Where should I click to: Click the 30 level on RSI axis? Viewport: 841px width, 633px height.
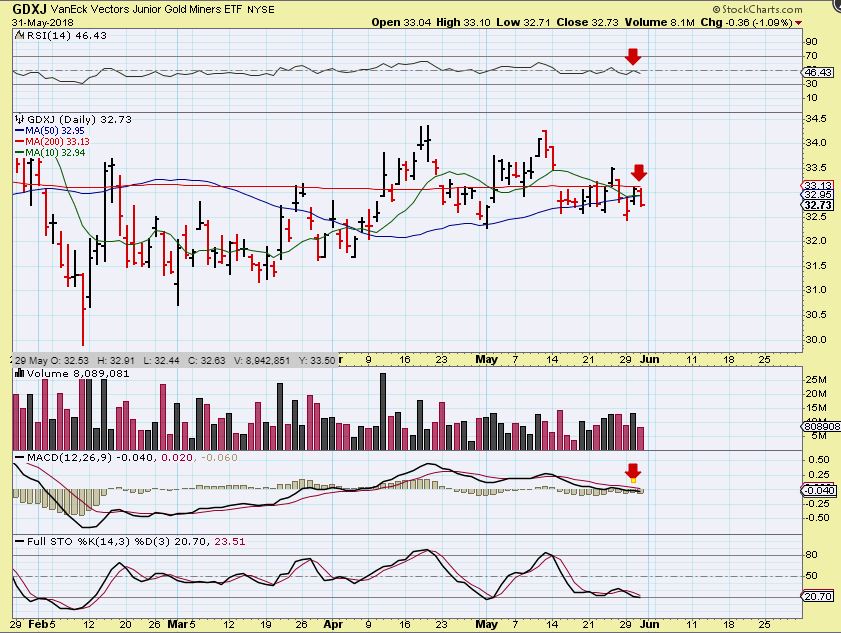pyautogui.click(x=811, y=84)
